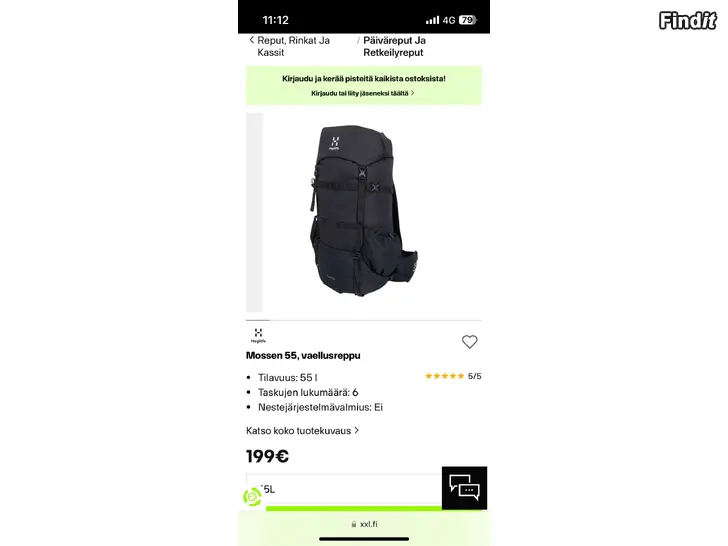Tap the back chevron in breadcrumb

pyautogui.click(x=252, y=40)
